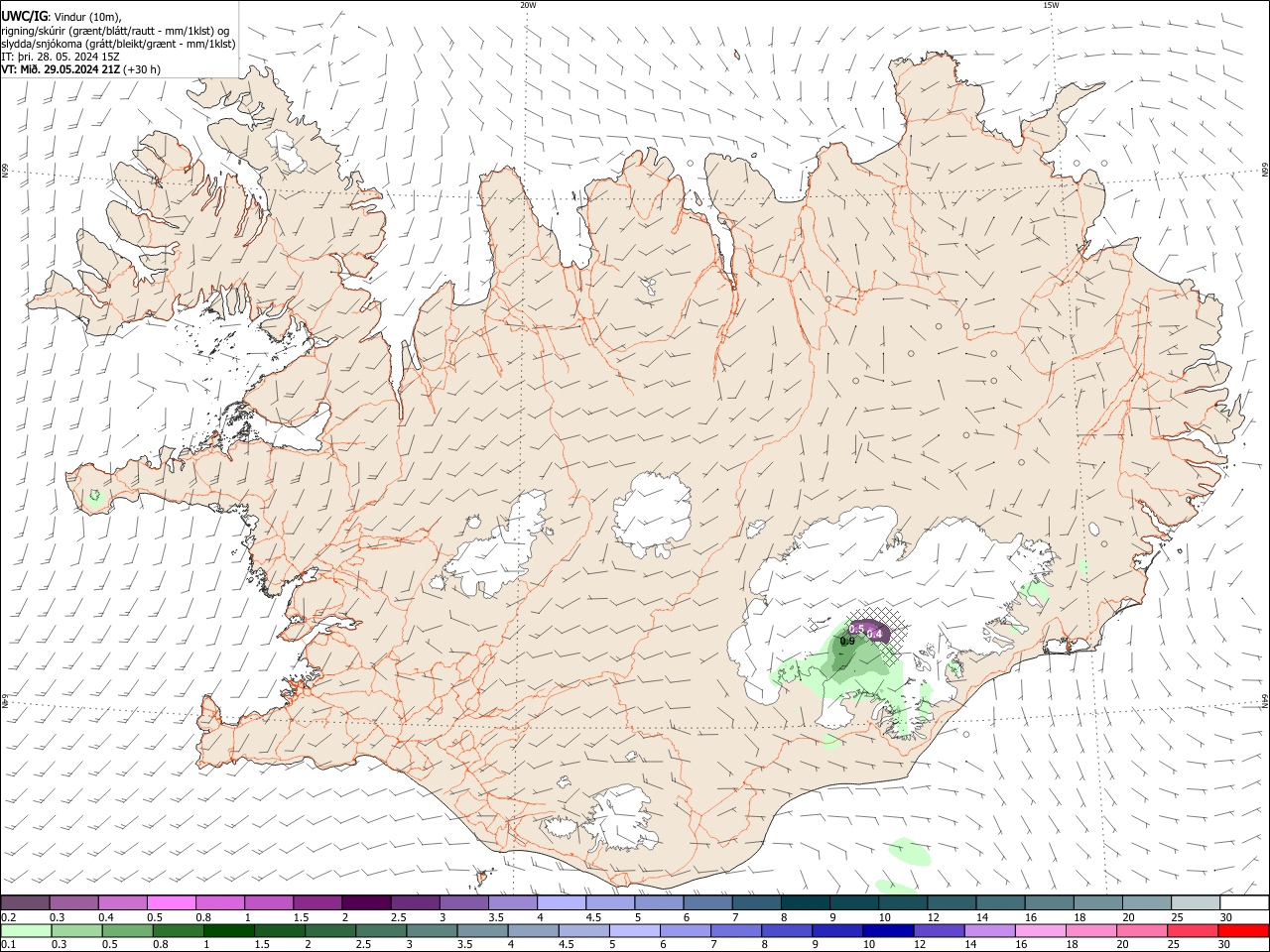Click the '0.9' precipitation value on the map
The image size is (1270, 952).
[847, 642]
